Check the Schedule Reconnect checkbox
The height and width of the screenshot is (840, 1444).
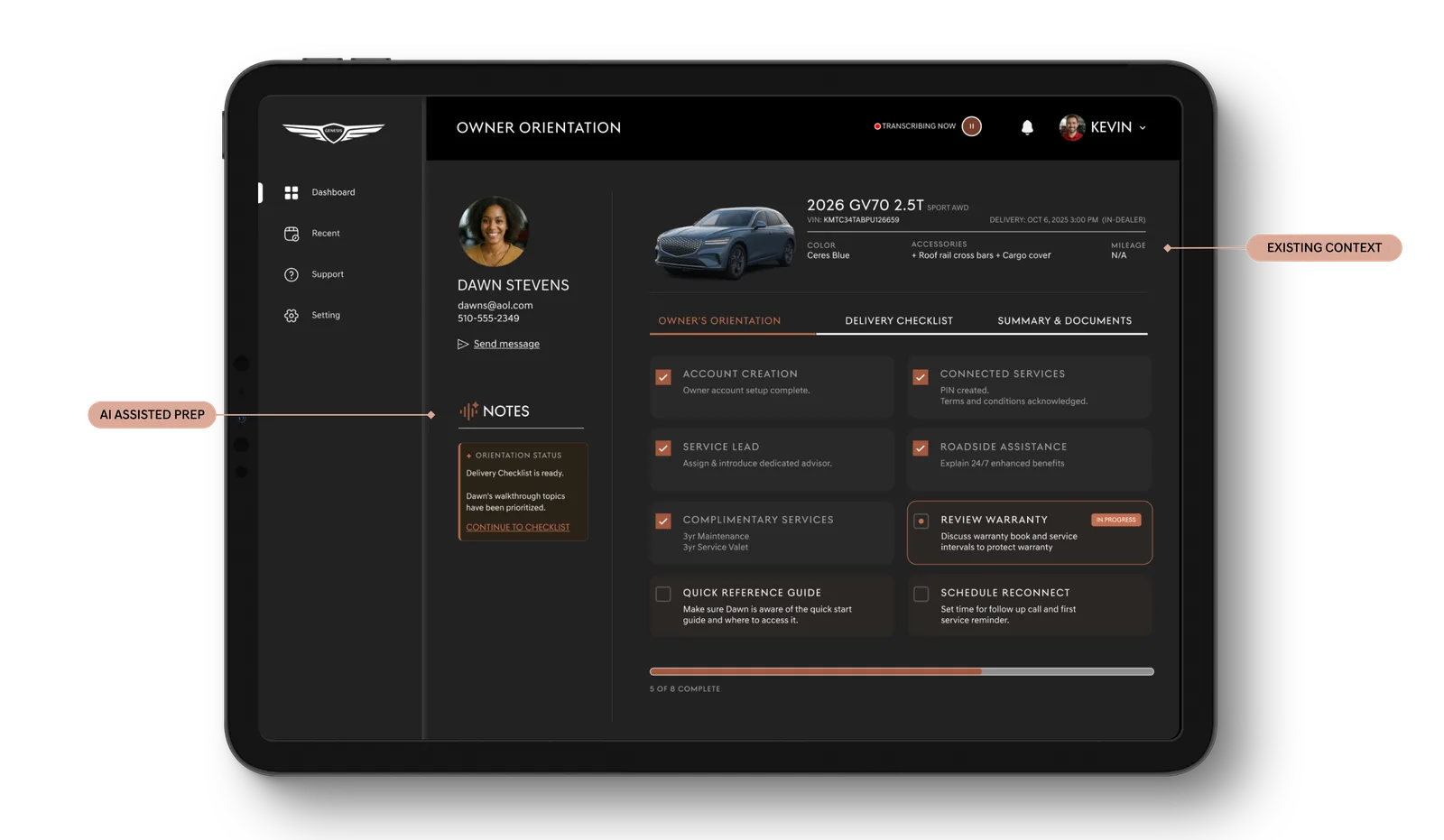921,595
